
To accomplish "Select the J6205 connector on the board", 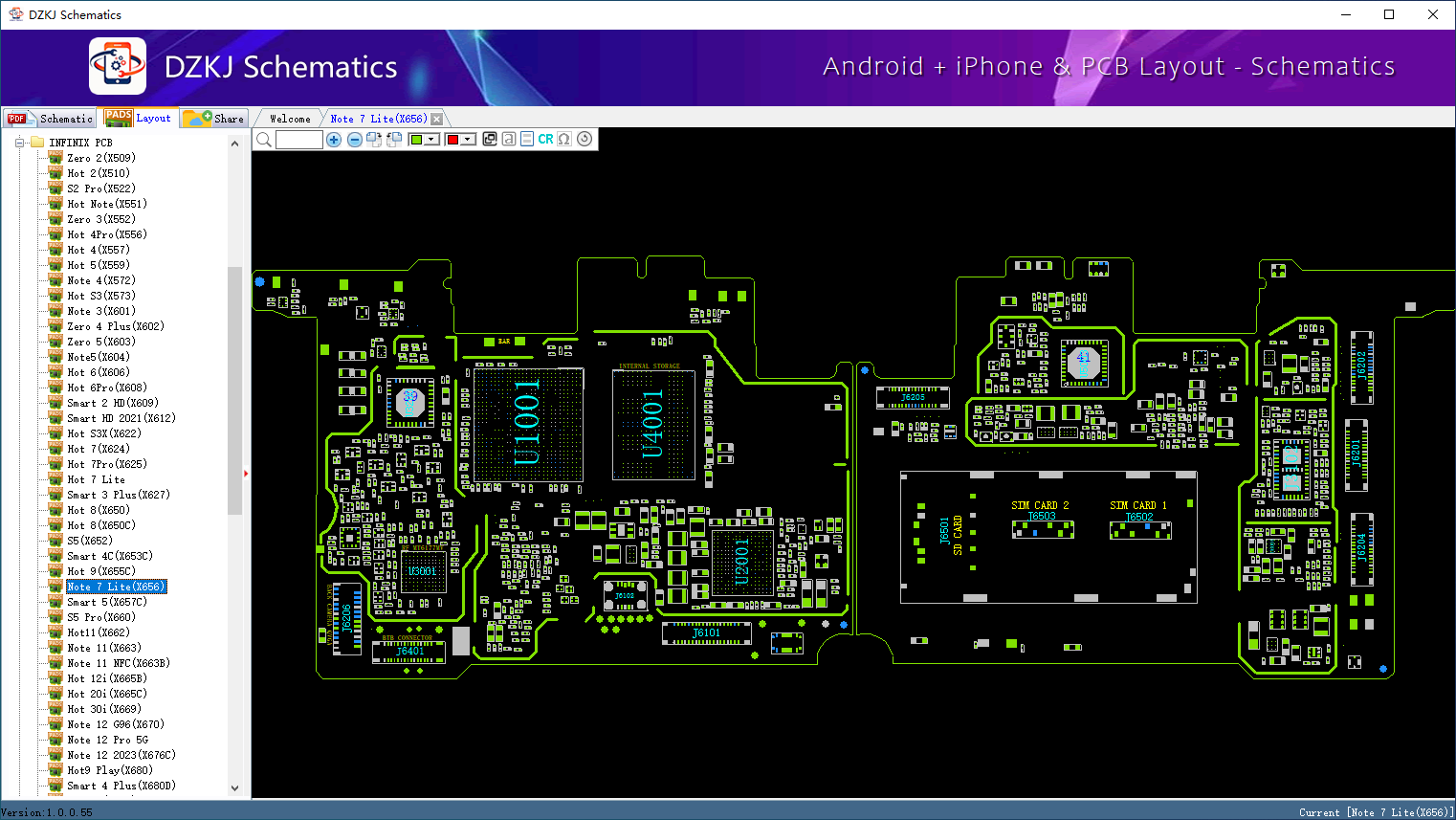I will (914, 397).
